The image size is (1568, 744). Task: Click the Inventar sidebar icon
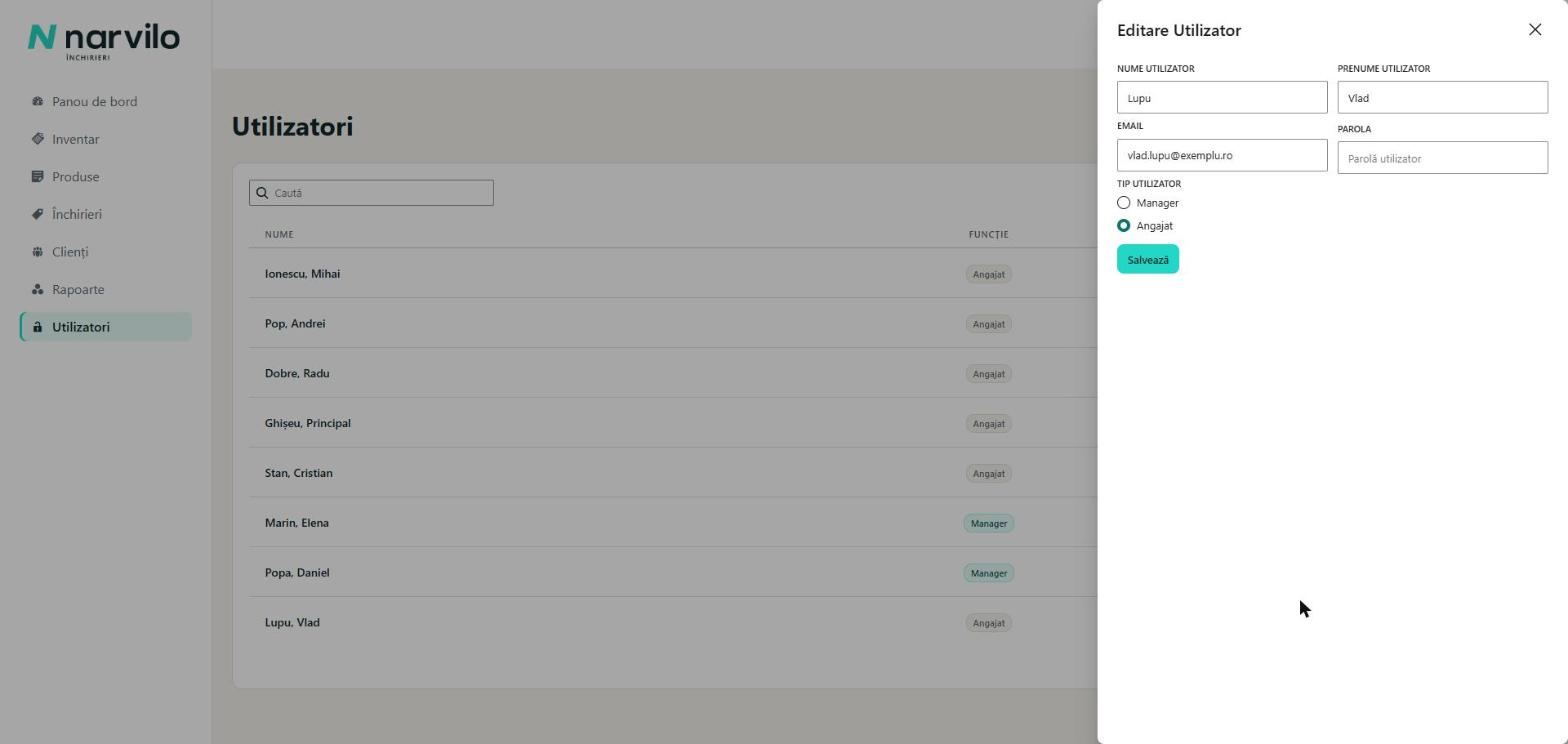coord(37,139)
